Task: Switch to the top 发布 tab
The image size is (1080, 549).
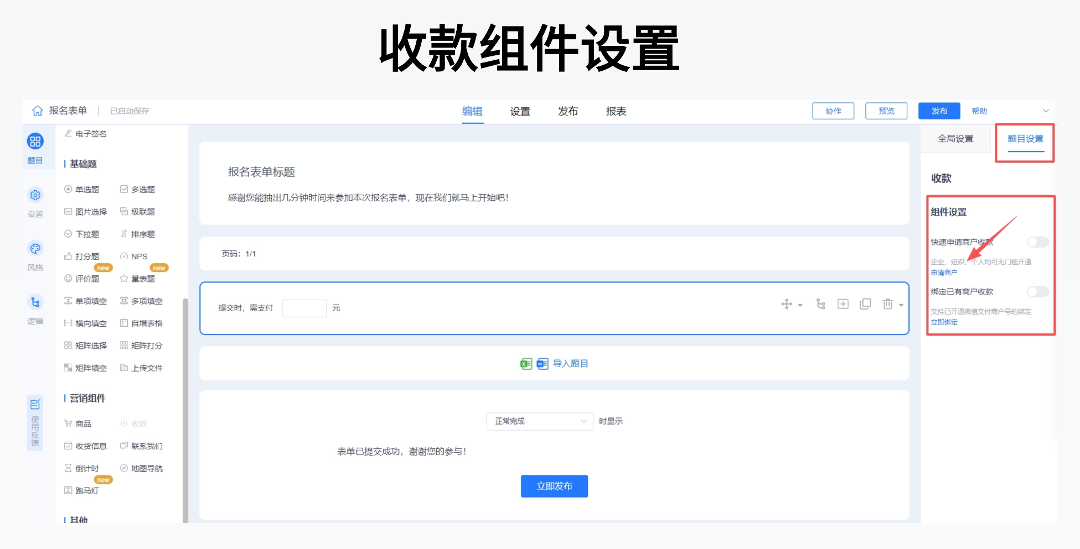Action: pyautogui.click(x=568, y=112)
